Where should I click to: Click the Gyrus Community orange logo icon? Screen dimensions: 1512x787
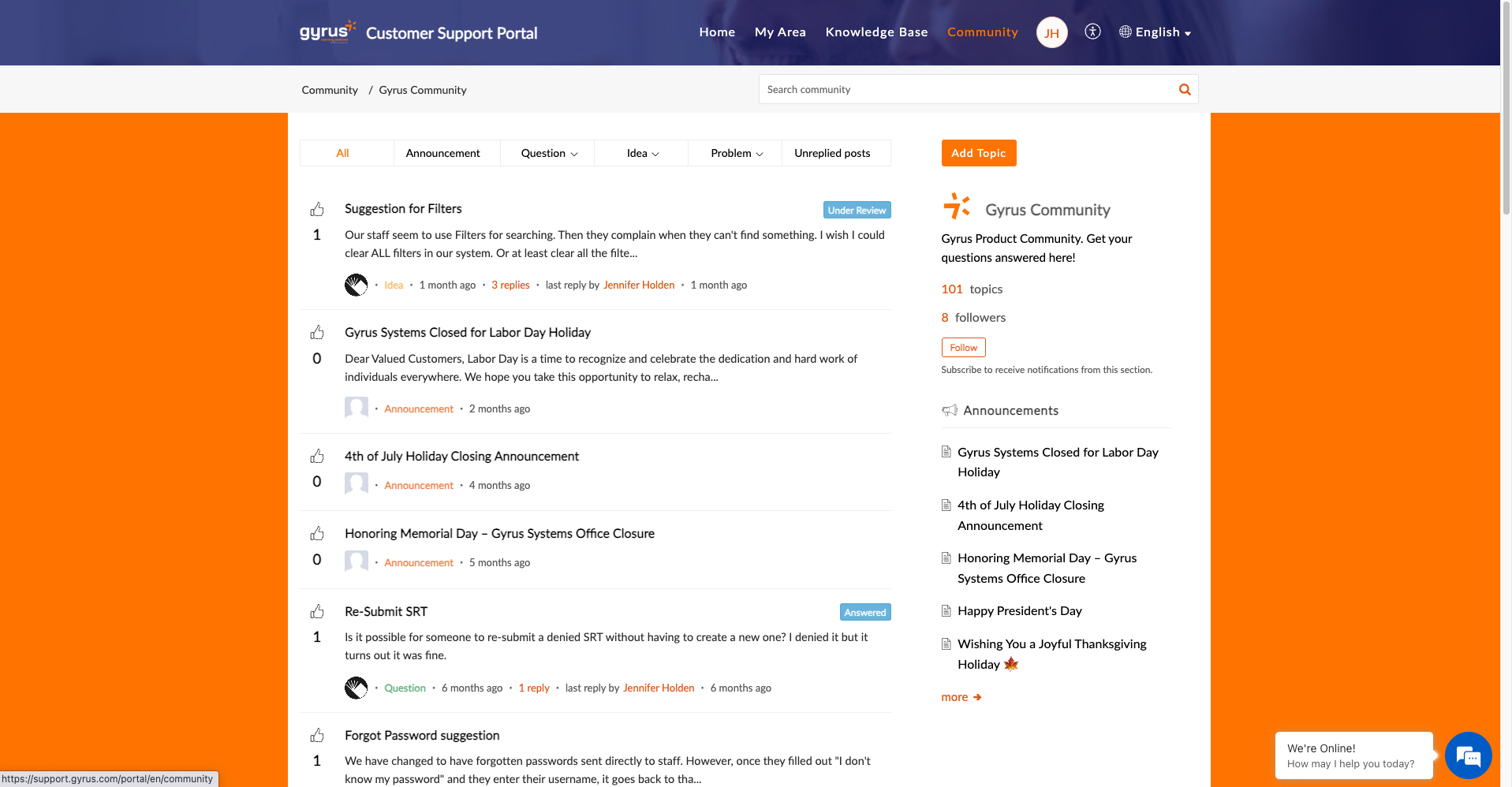click(x=957, y=207)
